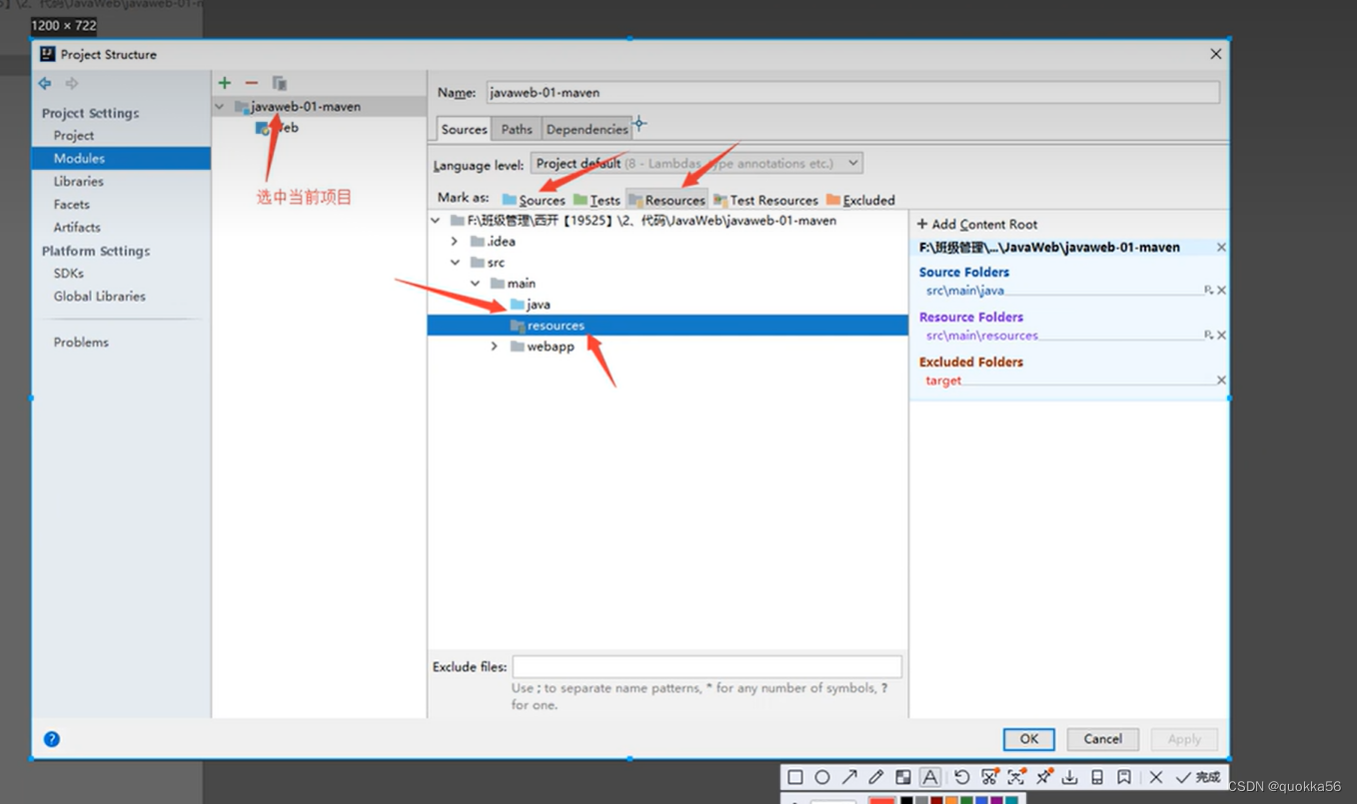The width and height of the screenshot is (1357, 804).
Task: Collapse the content root path node
Action: coord(436,221)
